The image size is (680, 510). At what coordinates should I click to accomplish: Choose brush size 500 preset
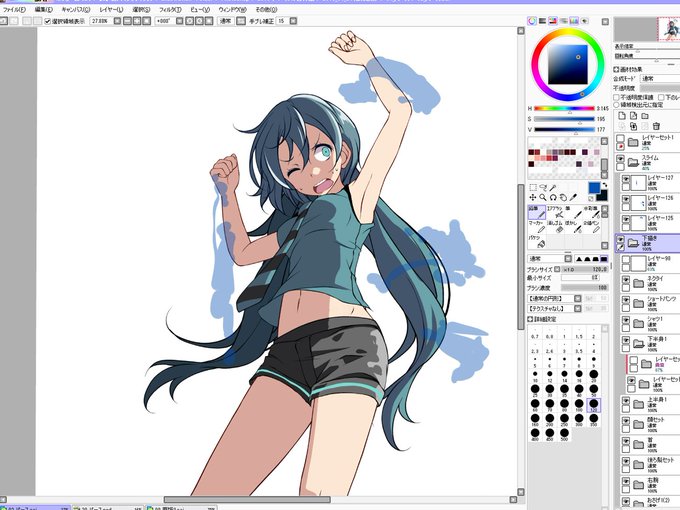point(564,434)
